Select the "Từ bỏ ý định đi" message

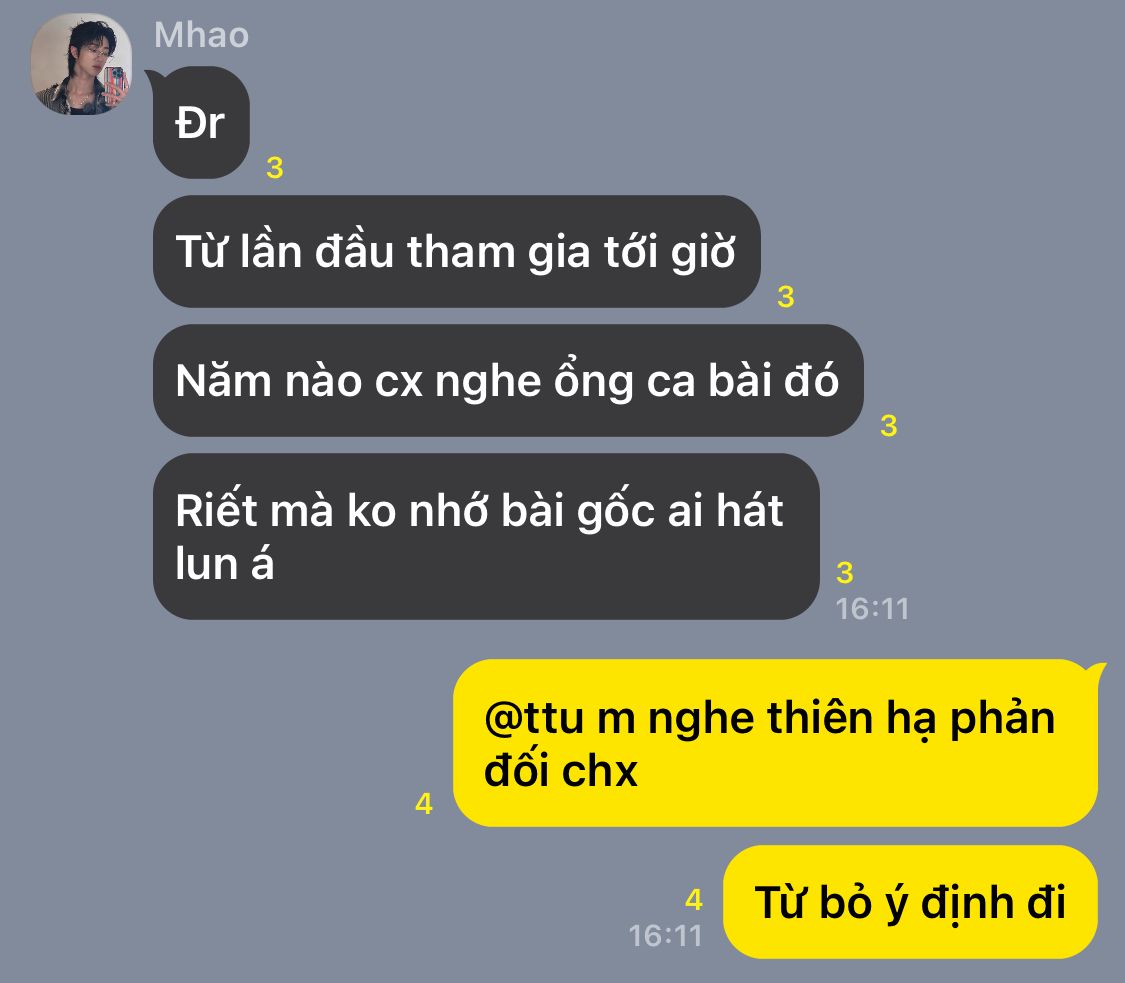coord(910,902)
